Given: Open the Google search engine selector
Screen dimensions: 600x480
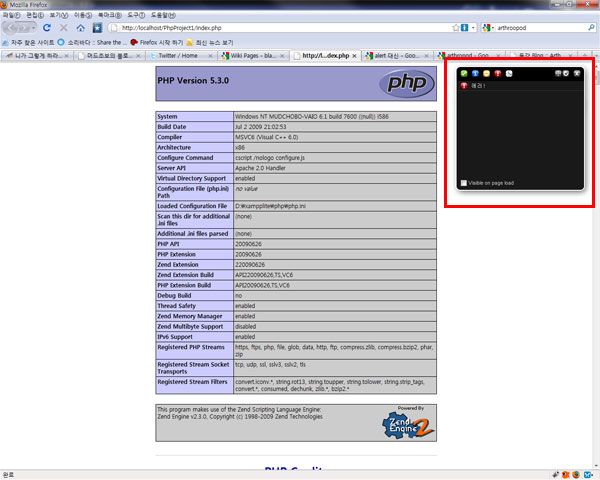Looking at the screenshot, I should tap(488, 28).
